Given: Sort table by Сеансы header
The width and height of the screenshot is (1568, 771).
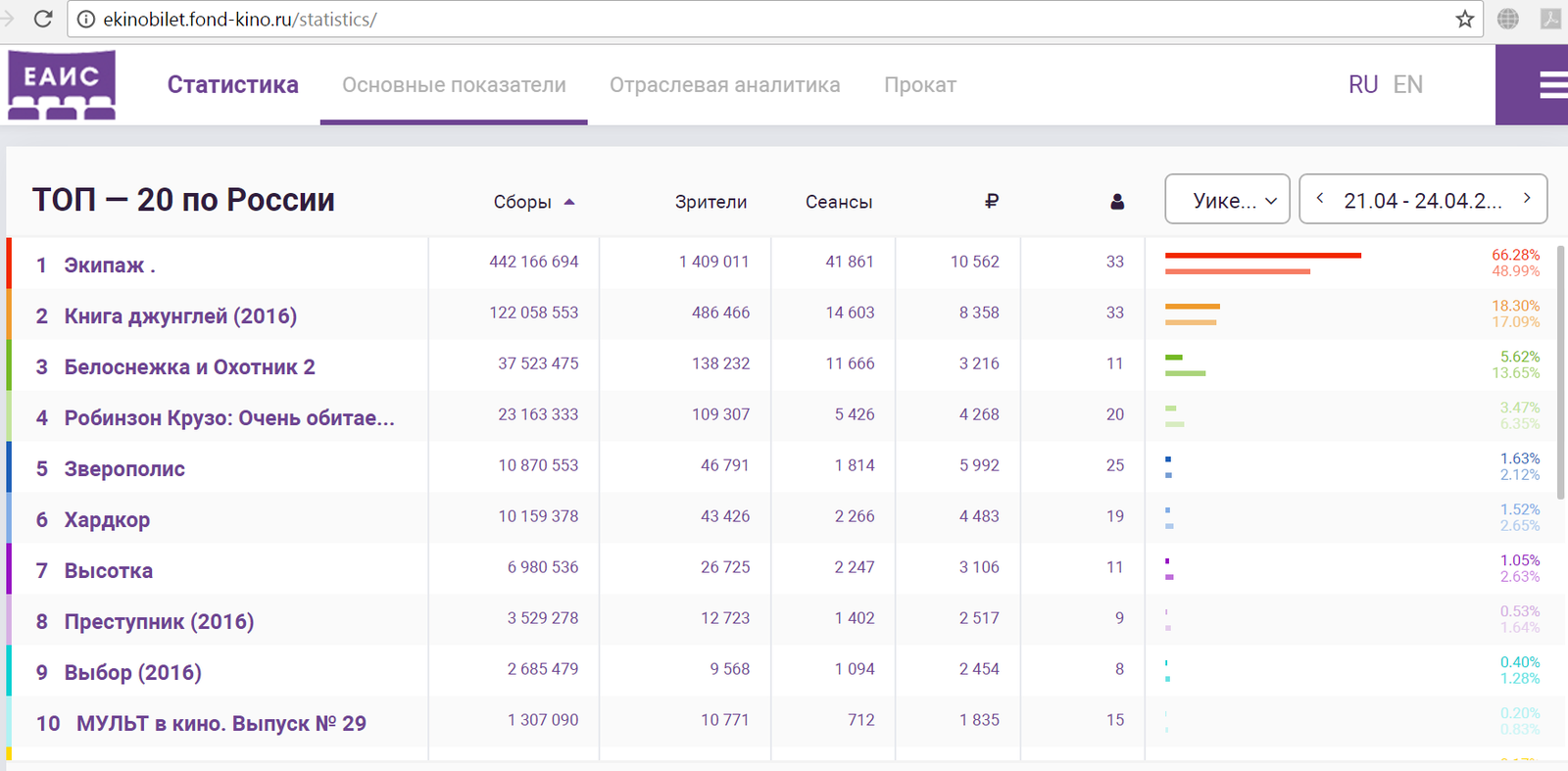Looking at the screenshot, I should click(x=839, y=202).
